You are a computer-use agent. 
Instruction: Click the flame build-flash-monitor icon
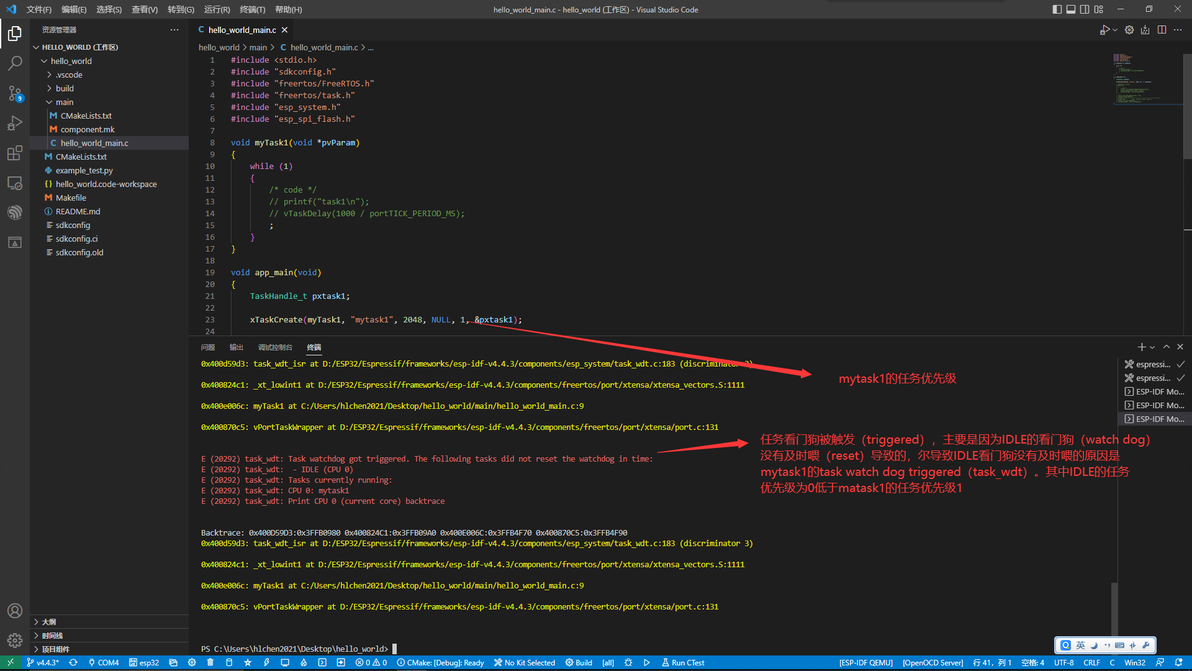click(303, 663)
